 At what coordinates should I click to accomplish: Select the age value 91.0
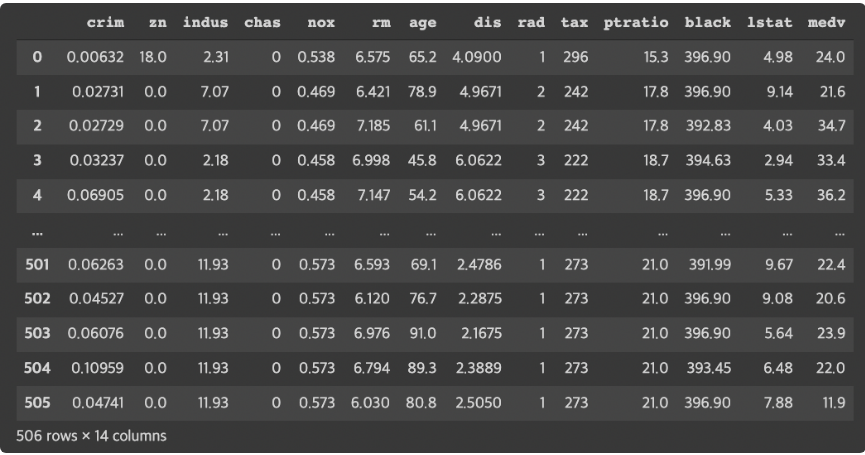pyautogui.click(x=423, y=333)
